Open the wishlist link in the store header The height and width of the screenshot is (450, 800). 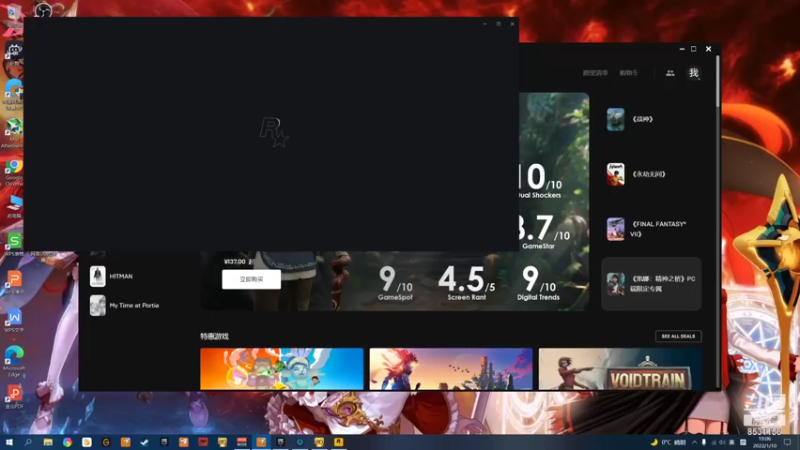(x=595, y=73)
